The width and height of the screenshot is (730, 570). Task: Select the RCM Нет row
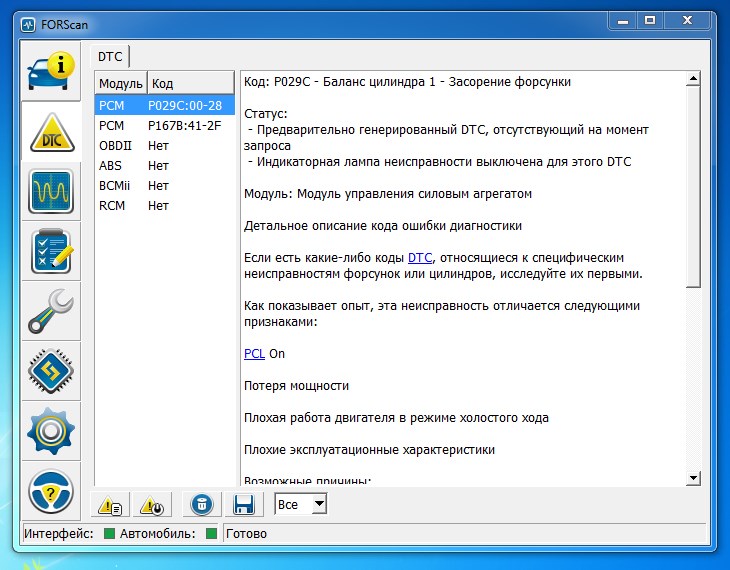165,205
